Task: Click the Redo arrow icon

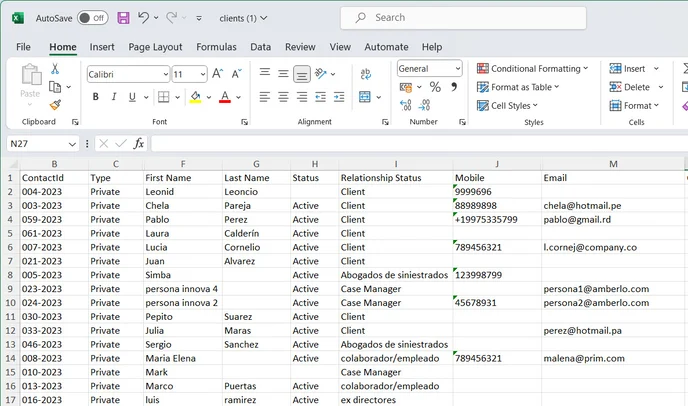Action: coord(172,18)
